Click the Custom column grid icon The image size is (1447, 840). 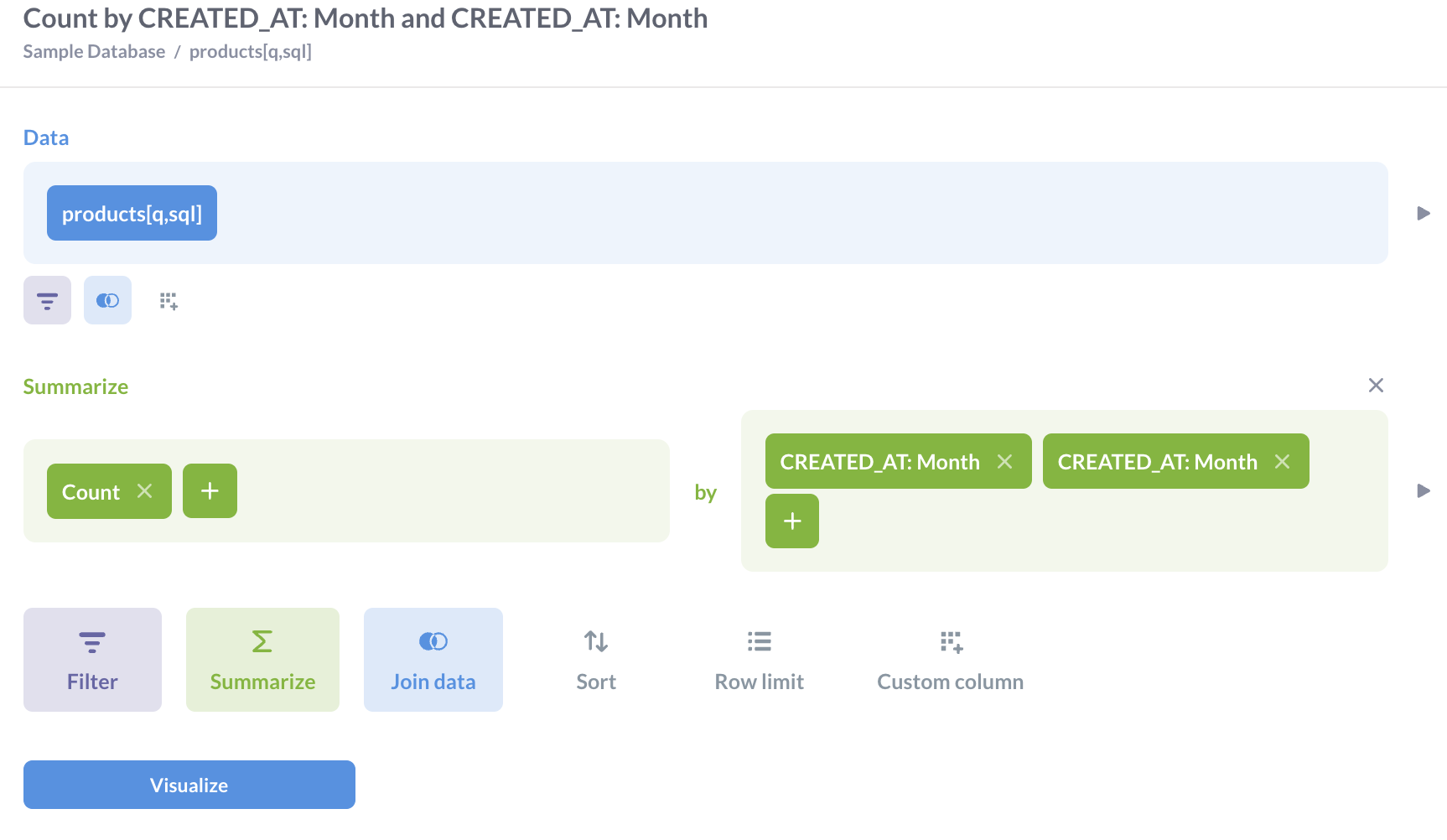pyautogui.click(x=950, y=641)
